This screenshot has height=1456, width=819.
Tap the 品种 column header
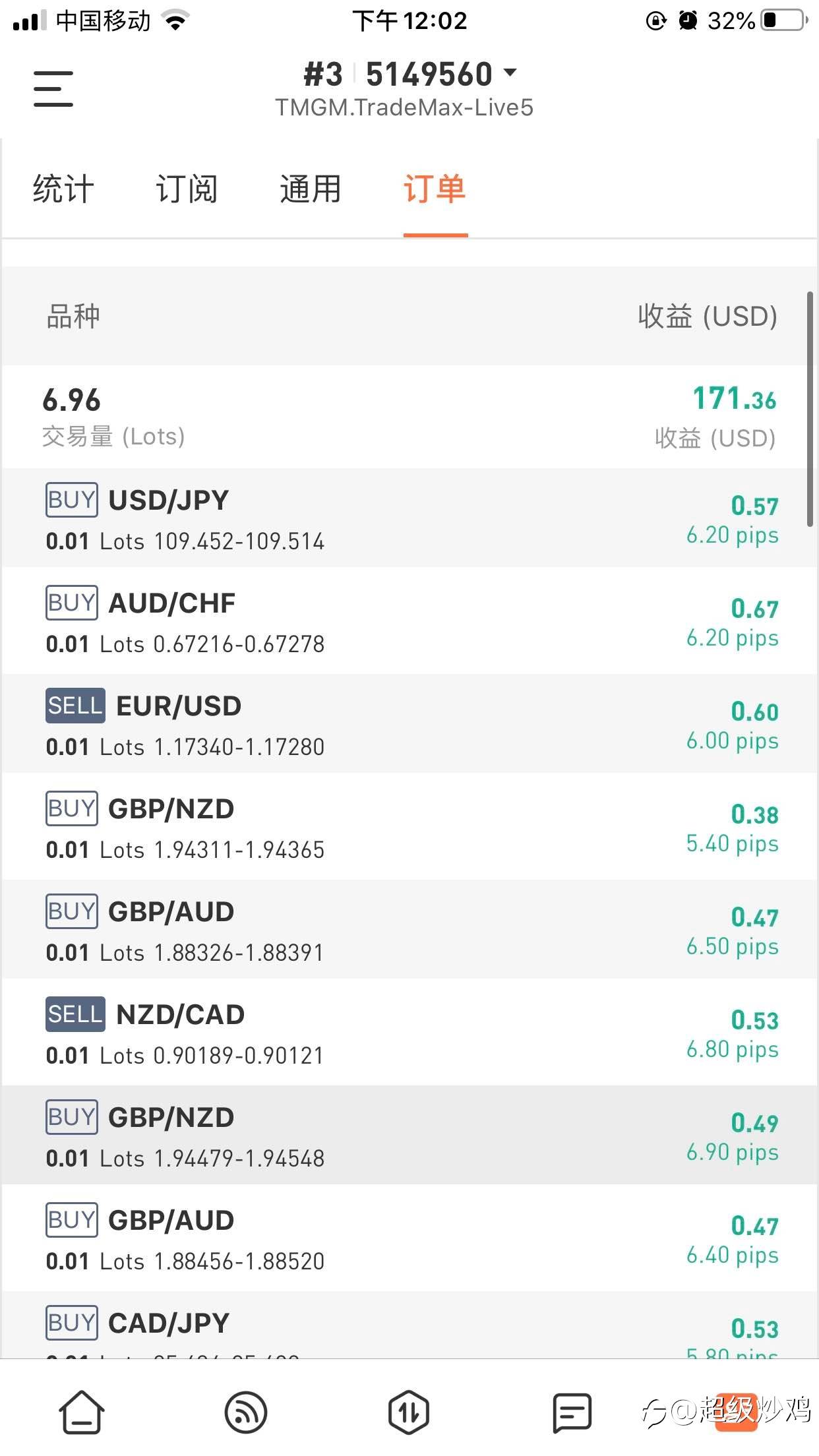pos(73,317)
